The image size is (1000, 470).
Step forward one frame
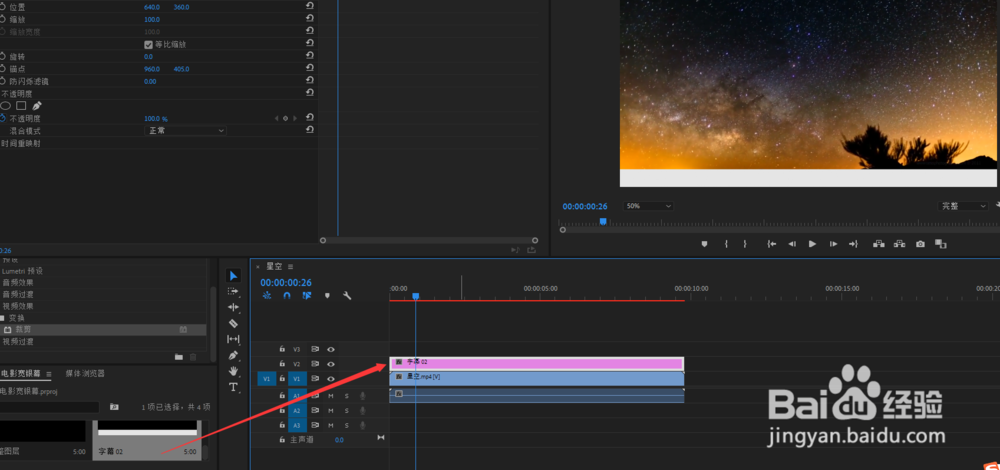[833, 244]
